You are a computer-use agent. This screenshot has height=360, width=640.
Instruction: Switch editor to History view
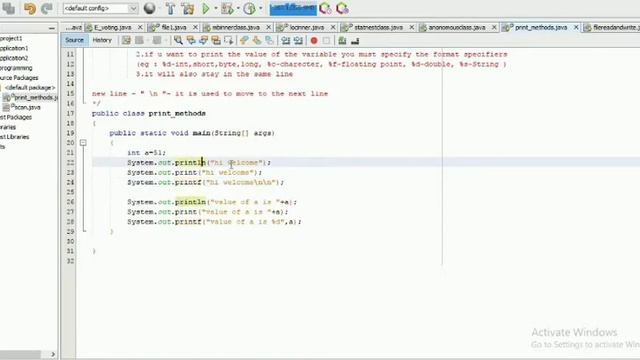click(x=102, y=40)
